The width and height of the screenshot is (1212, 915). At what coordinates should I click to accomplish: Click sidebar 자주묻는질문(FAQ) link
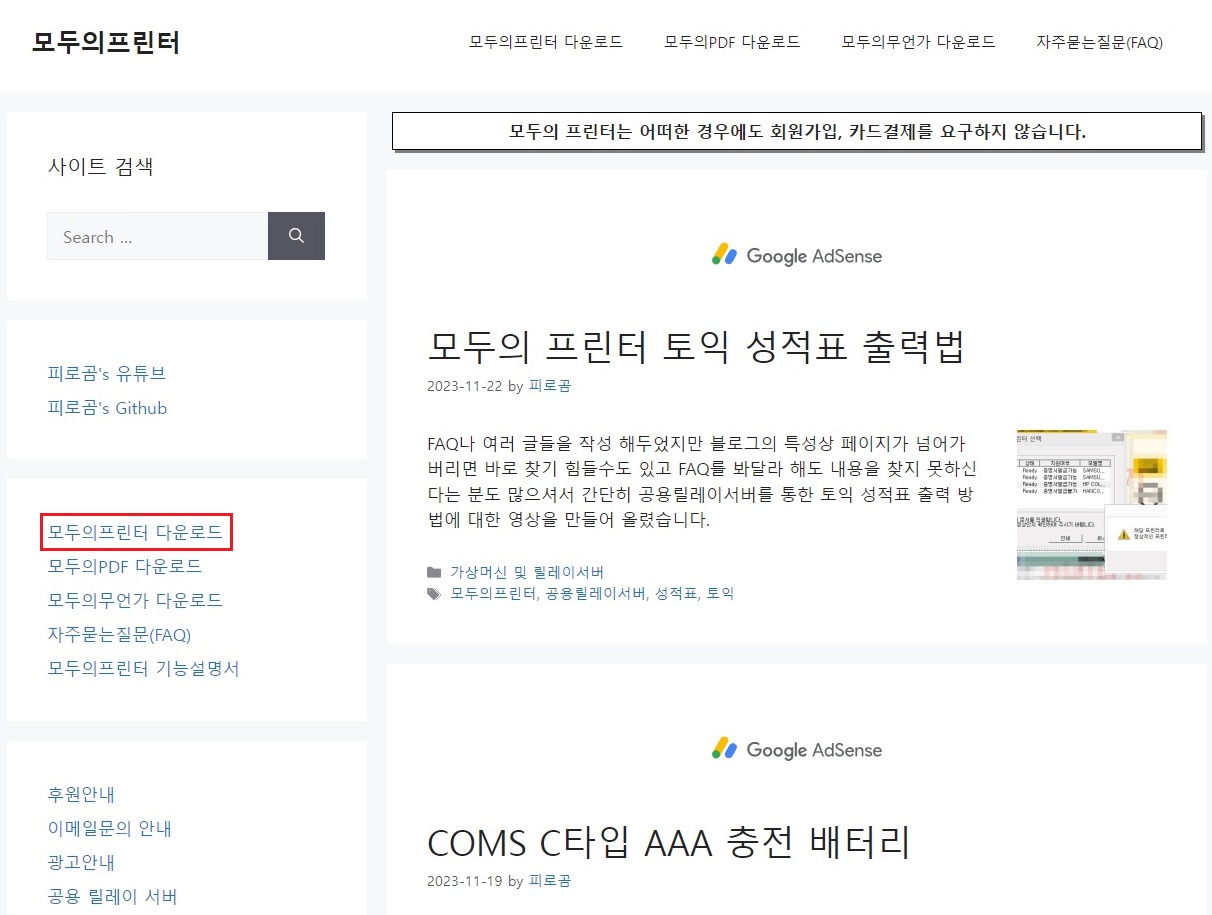[119, 634]
